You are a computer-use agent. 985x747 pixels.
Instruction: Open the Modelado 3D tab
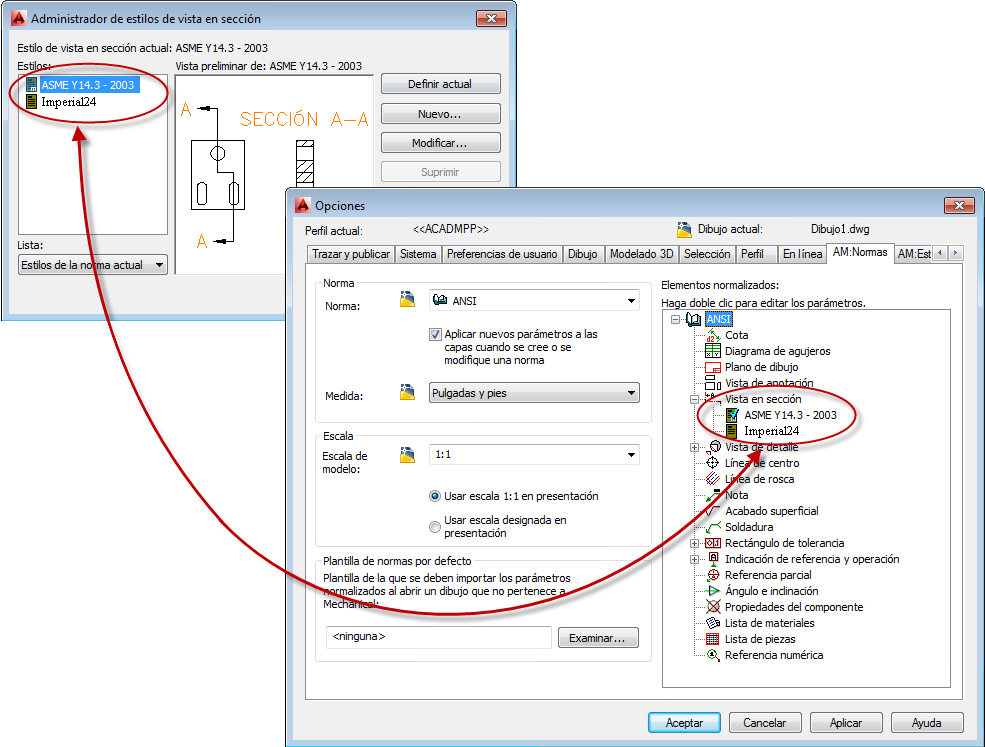(641, 254)
